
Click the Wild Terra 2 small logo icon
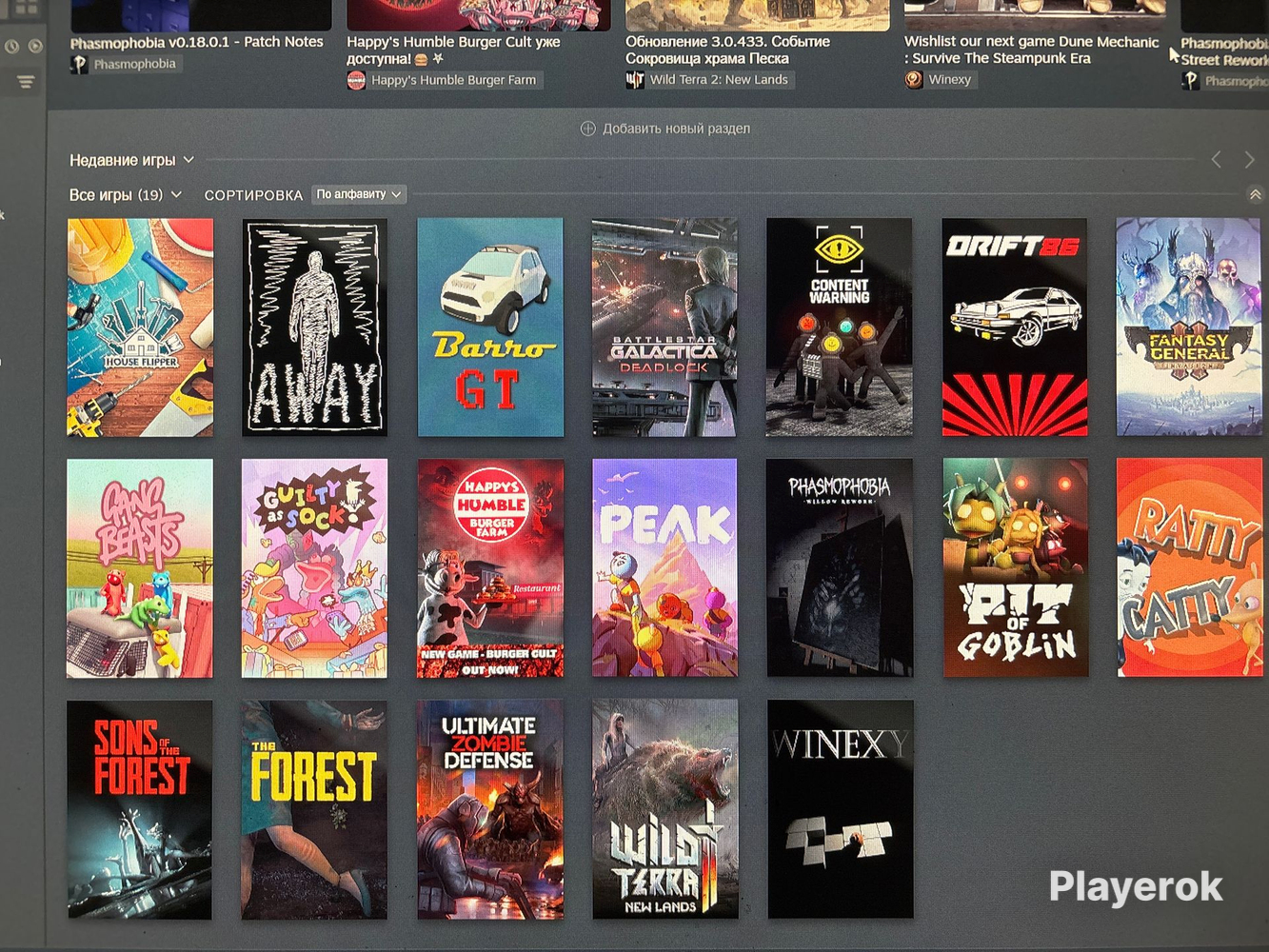(x=635, y=80)
